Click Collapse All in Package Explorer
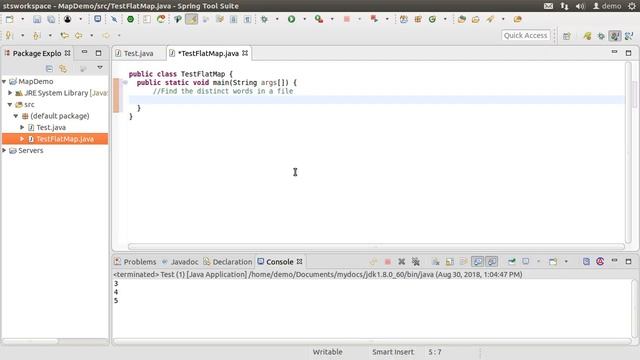The height and width of the screenshot is (360, 640). click(x=49, y=69)
